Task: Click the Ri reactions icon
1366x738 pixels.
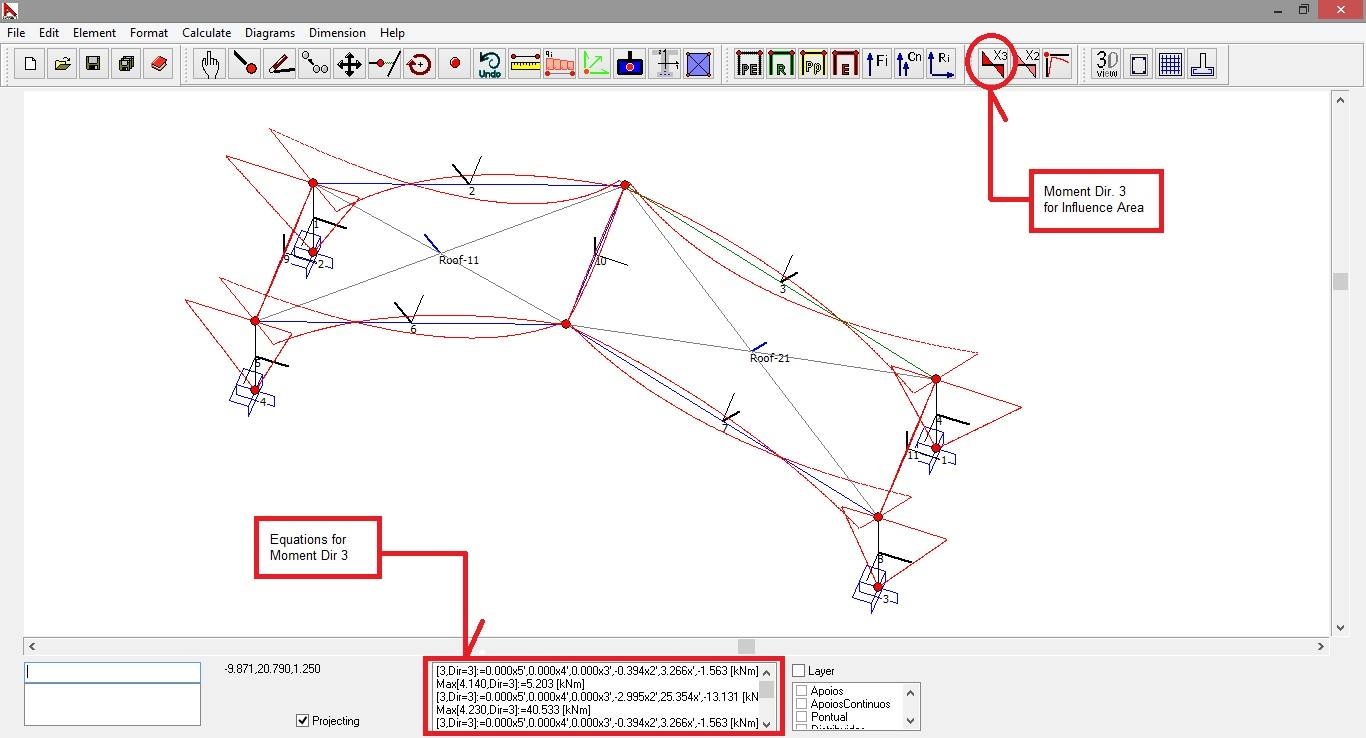Action: tap(941, 65)
